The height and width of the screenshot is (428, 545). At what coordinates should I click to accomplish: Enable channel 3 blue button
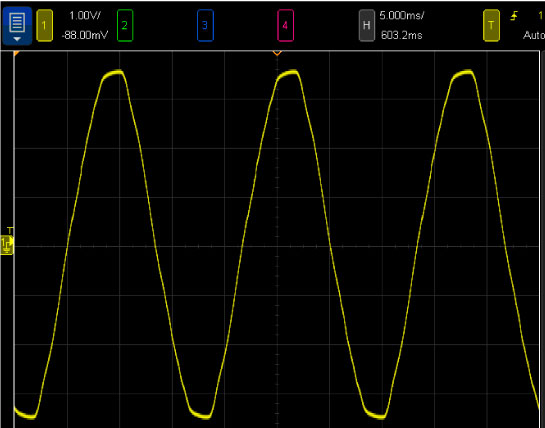click(205, 25)
